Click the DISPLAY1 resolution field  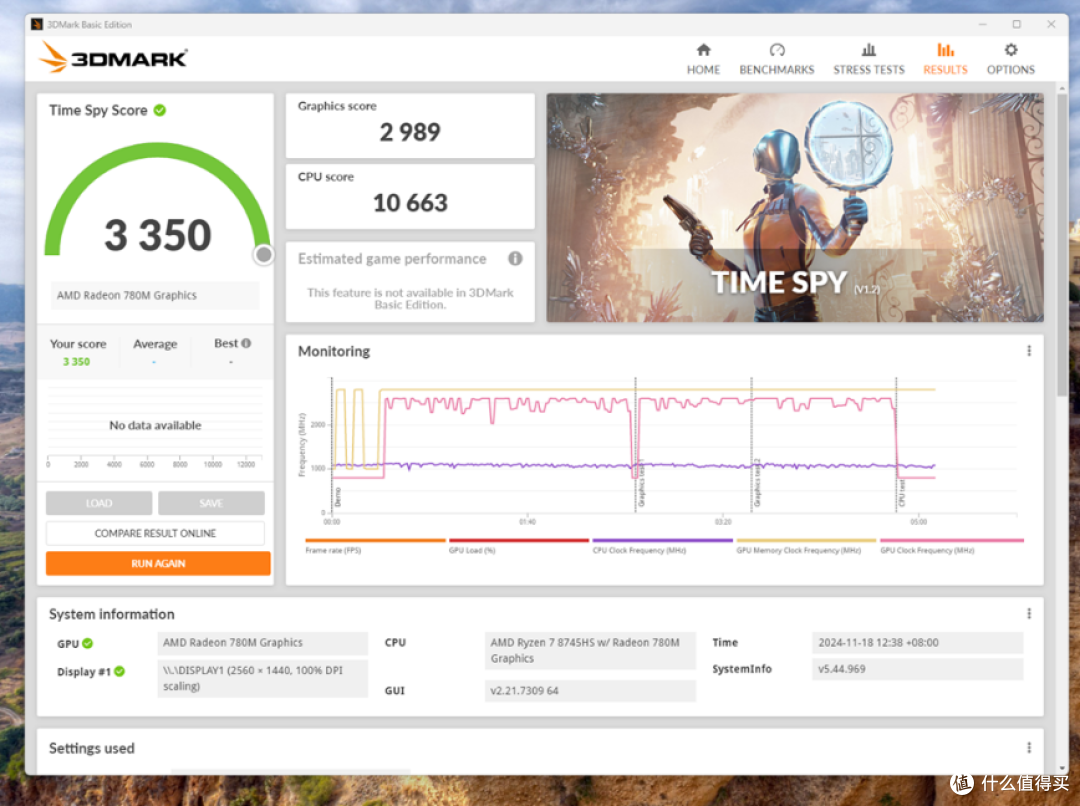coord(262,678)
